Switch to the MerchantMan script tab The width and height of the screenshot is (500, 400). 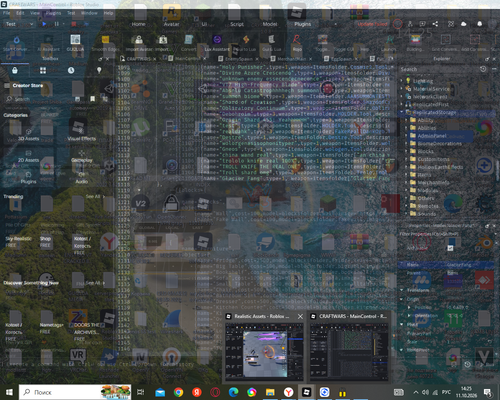pyautogui.click(x=292, y=59)
